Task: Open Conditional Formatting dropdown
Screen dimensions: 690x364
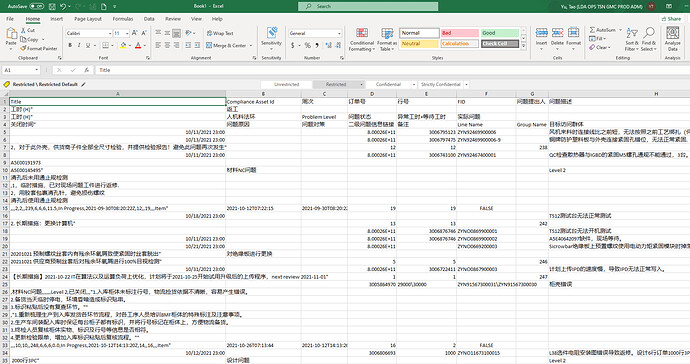Action: point(362,39)
